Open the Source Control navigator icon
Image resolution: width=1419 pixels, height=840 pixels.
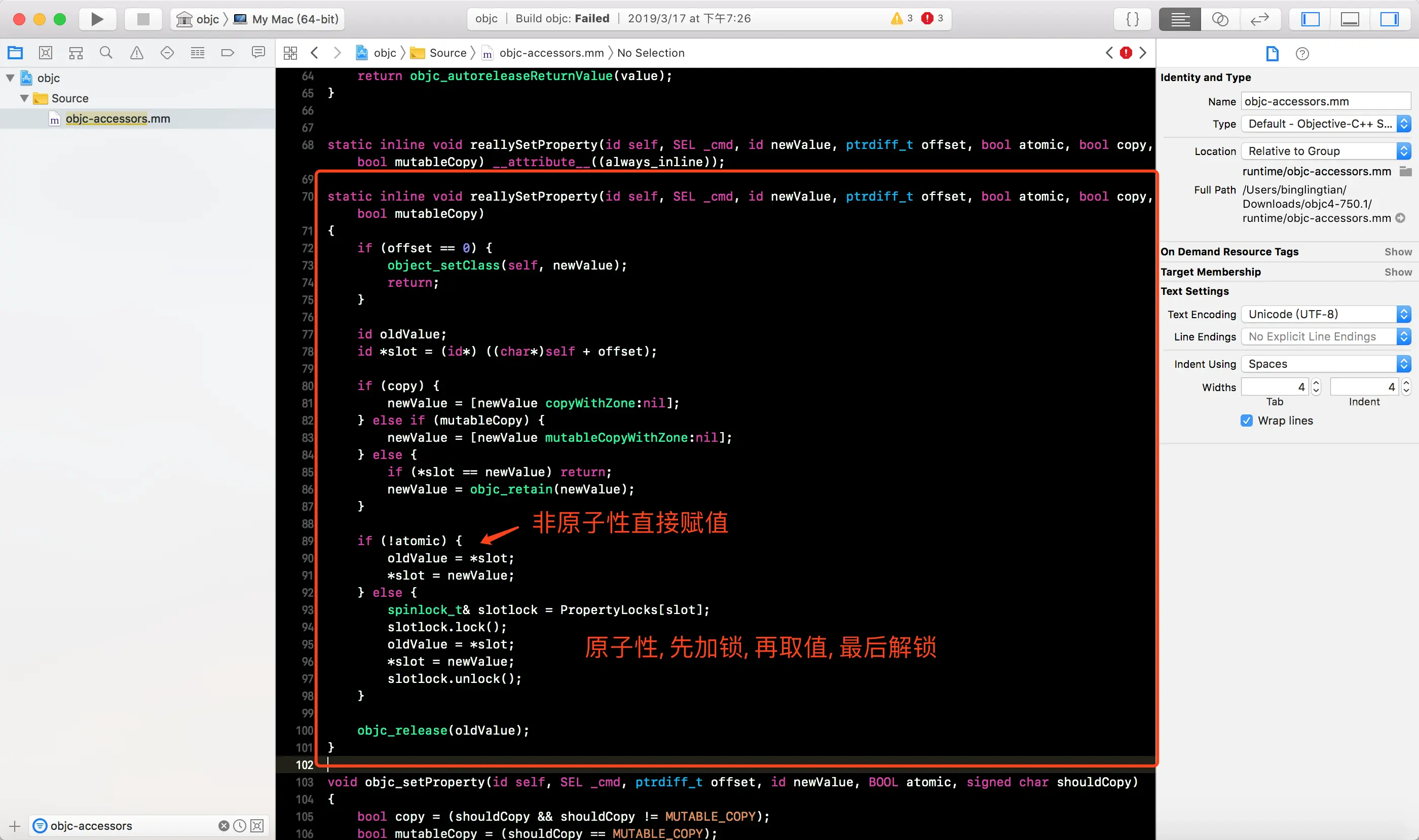(x=46, y=53)
